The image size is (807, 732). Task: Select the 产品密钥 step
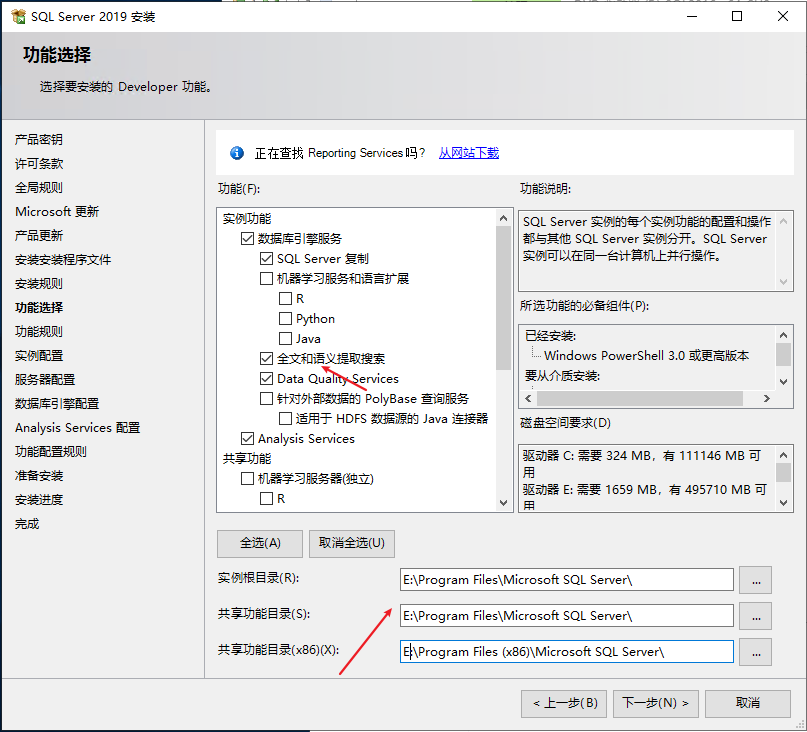(39, 140)
